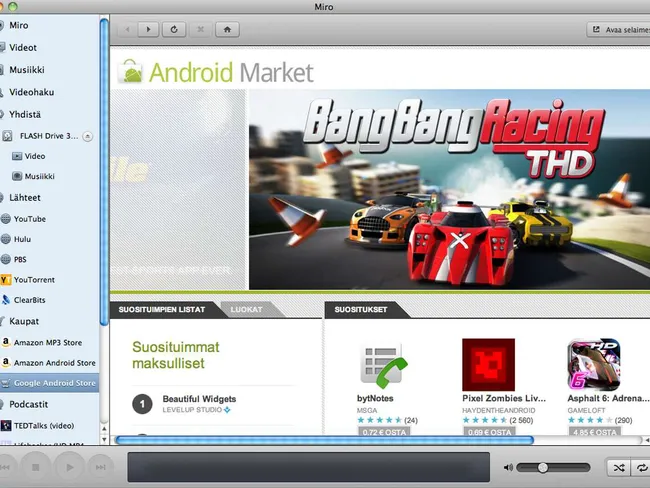The image size is (650, 488).
Task: Open the Suosituimmat maksulliset list
Action: pos(176,355)
